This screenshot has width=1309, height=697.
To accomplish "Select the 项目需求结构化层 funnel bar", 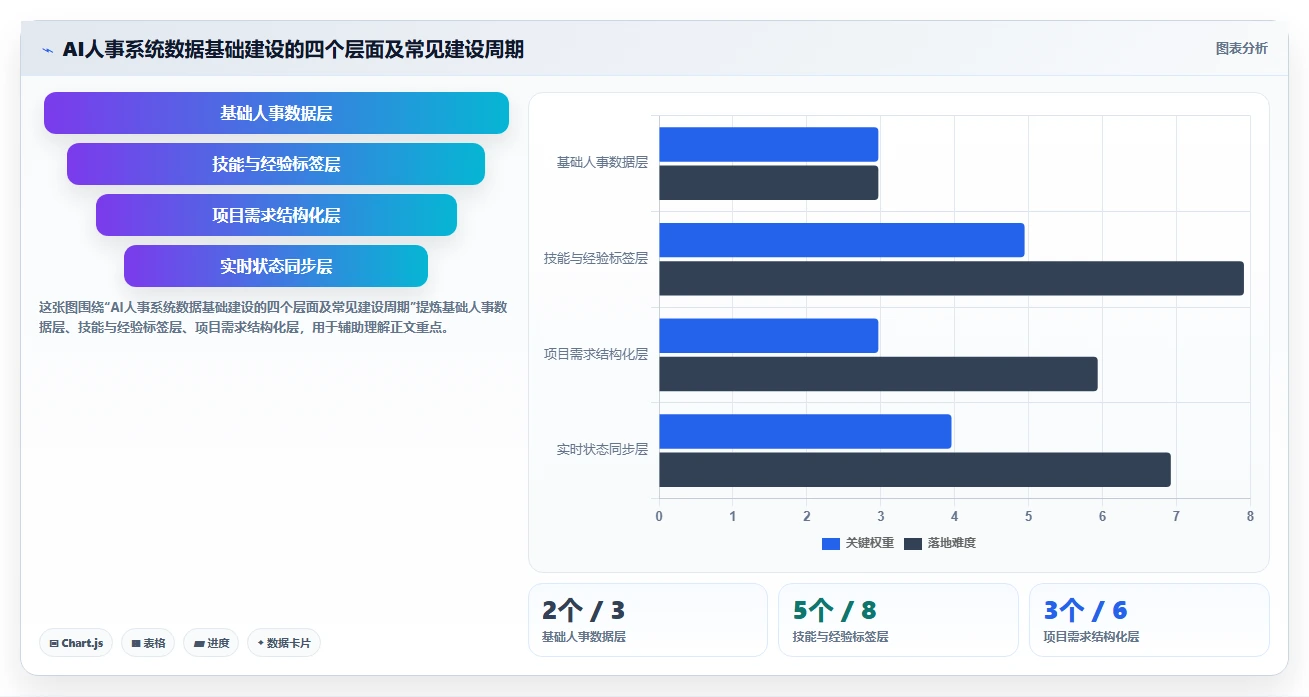I will [276, 215].
